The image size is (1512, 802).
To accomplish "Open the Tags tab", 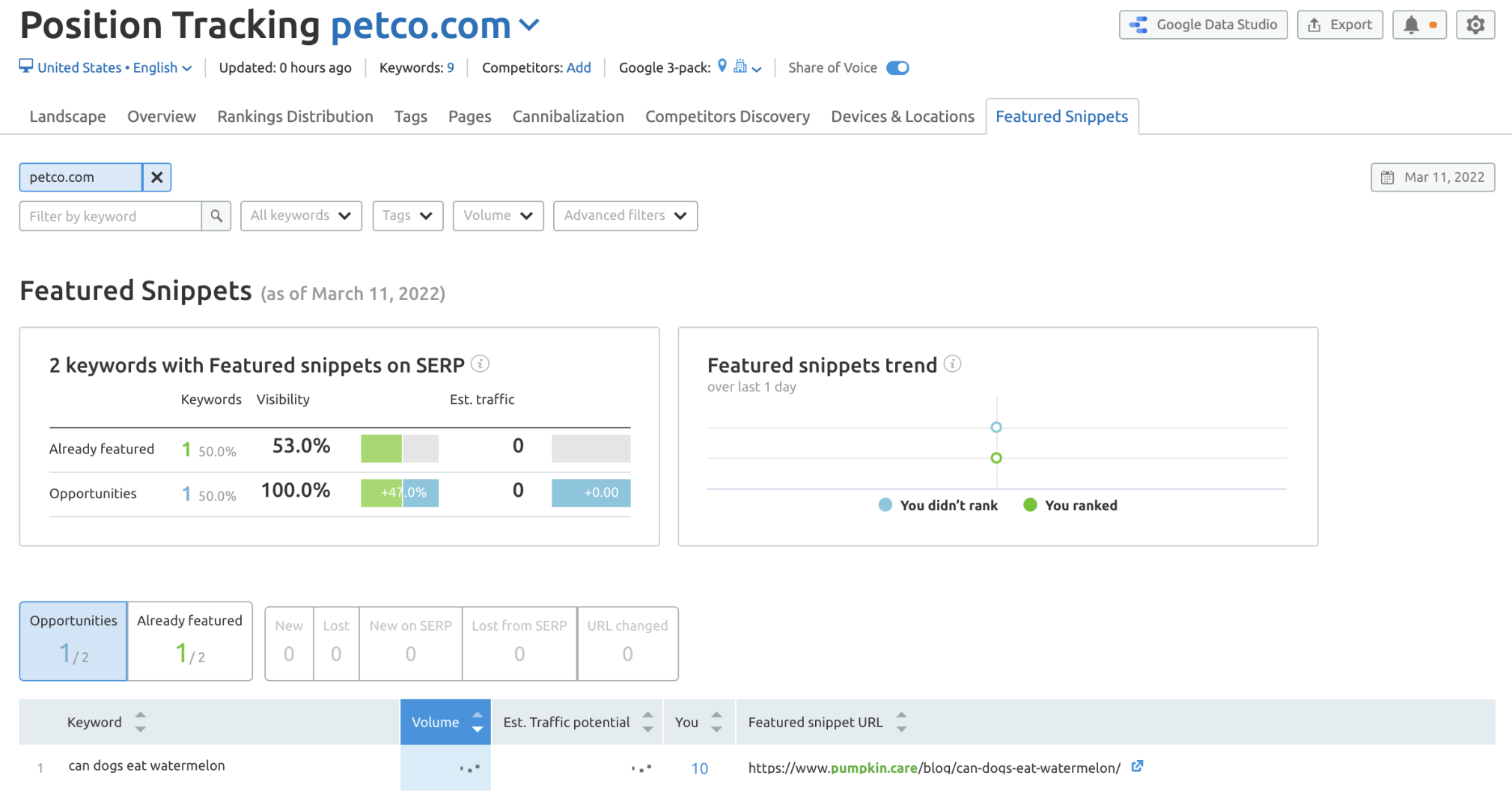I will point(411,117).
